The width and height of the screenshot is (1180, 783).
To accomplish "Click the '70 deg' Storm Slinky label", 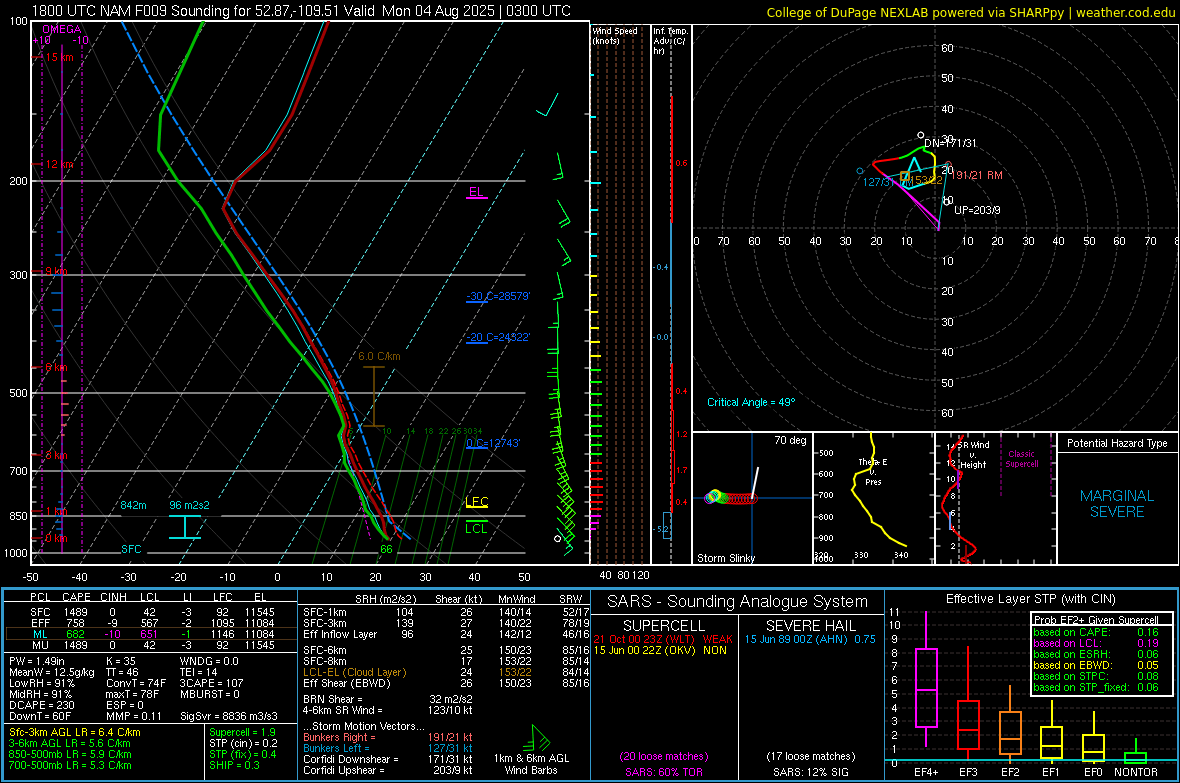I will tap(790, 440).
